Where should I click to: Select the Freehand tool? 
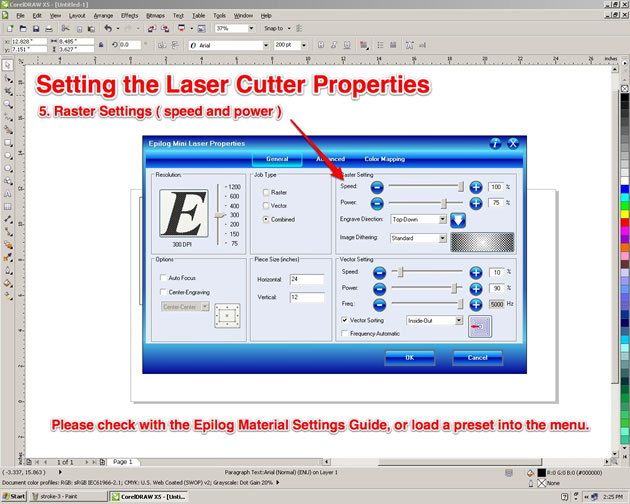point(8,117)
